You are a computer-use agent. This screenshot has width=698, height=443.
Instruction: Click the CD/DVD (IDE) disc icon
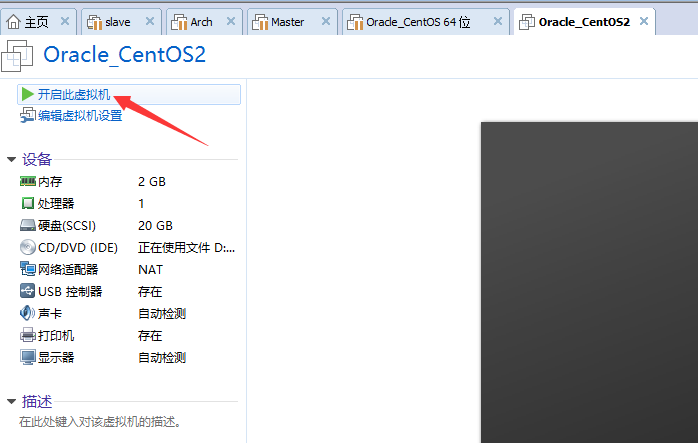point(28,247)
